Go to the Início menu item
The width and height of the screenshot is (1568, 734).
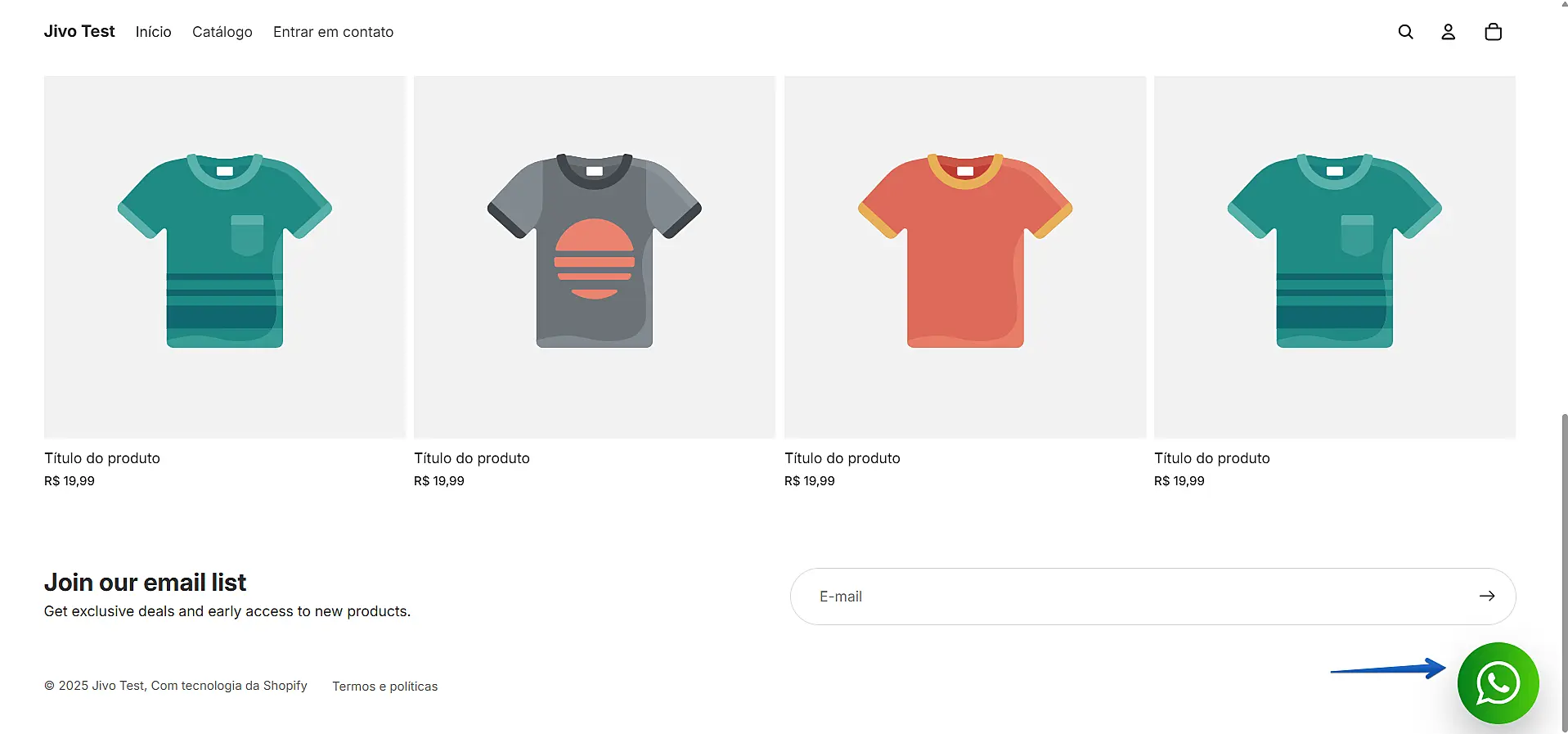pyautogui.click(x=153, y=32)
